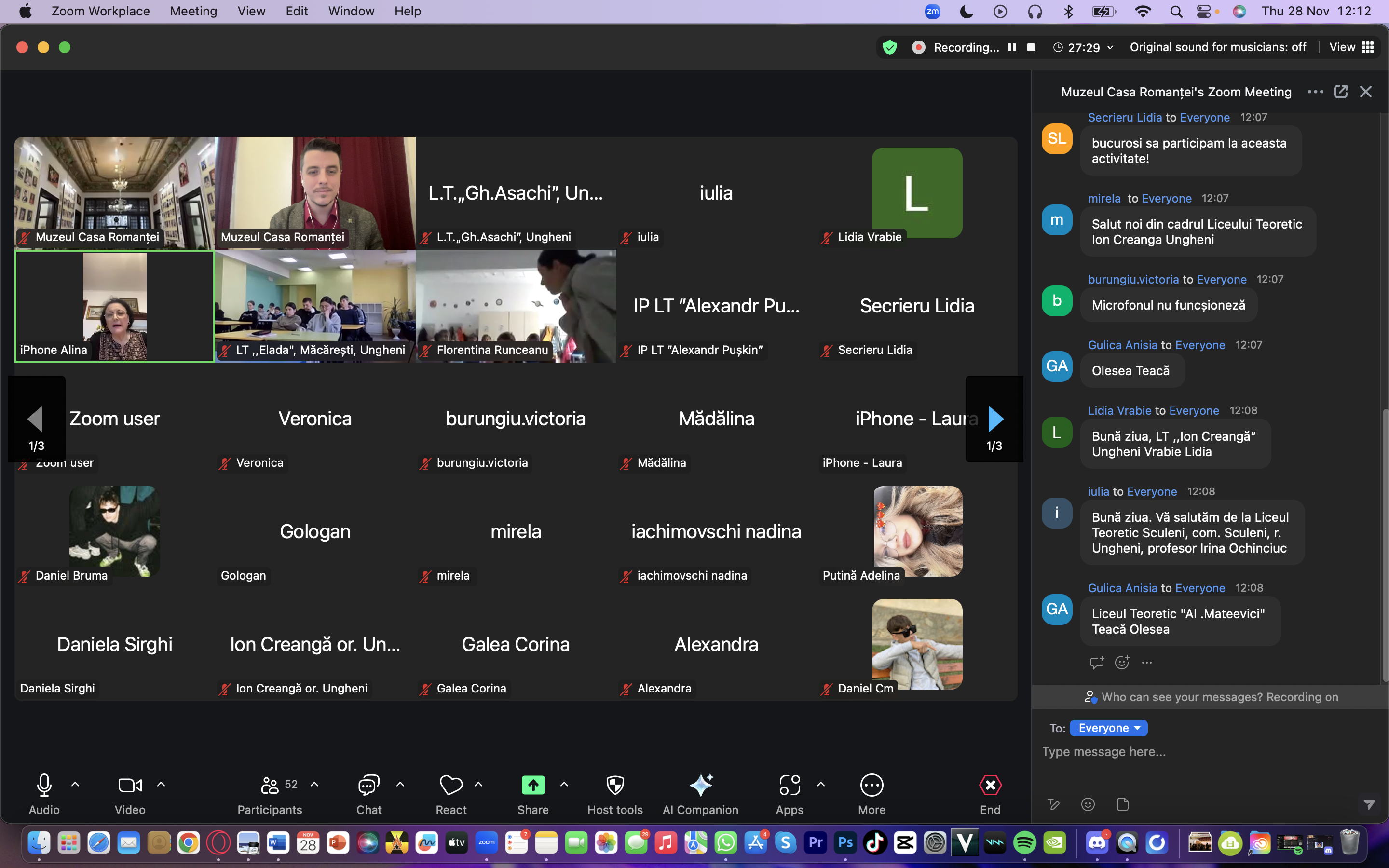Go to next page of participants
Image resolution: width=1389 pixels, height=868 pixels.
pyautogui.click(x=995, y=419)
